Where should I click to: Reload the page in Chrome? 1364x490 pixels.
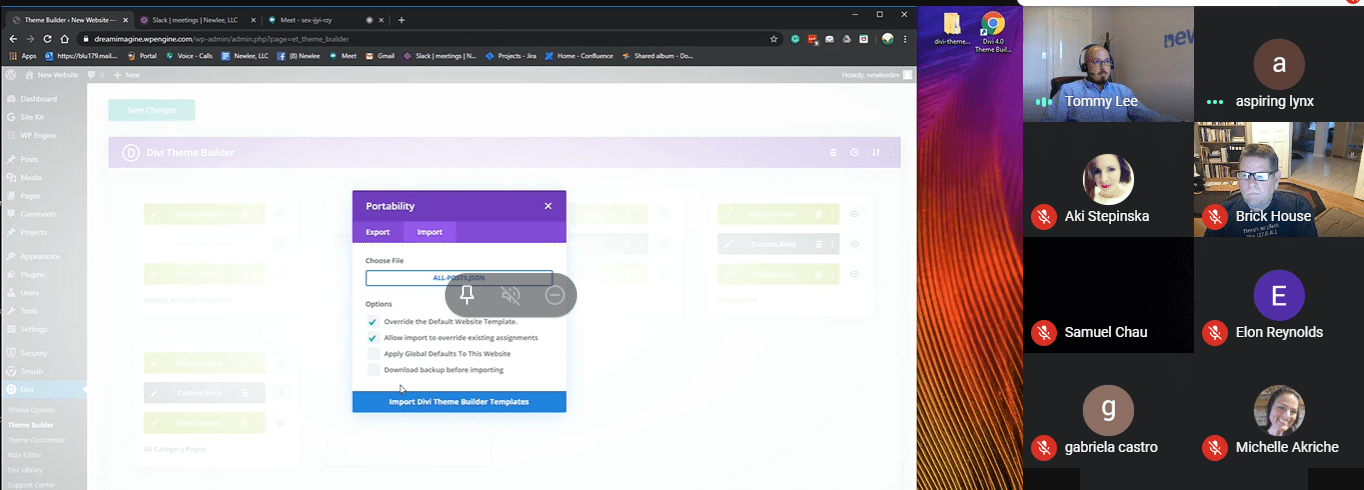tap(46, 39)
